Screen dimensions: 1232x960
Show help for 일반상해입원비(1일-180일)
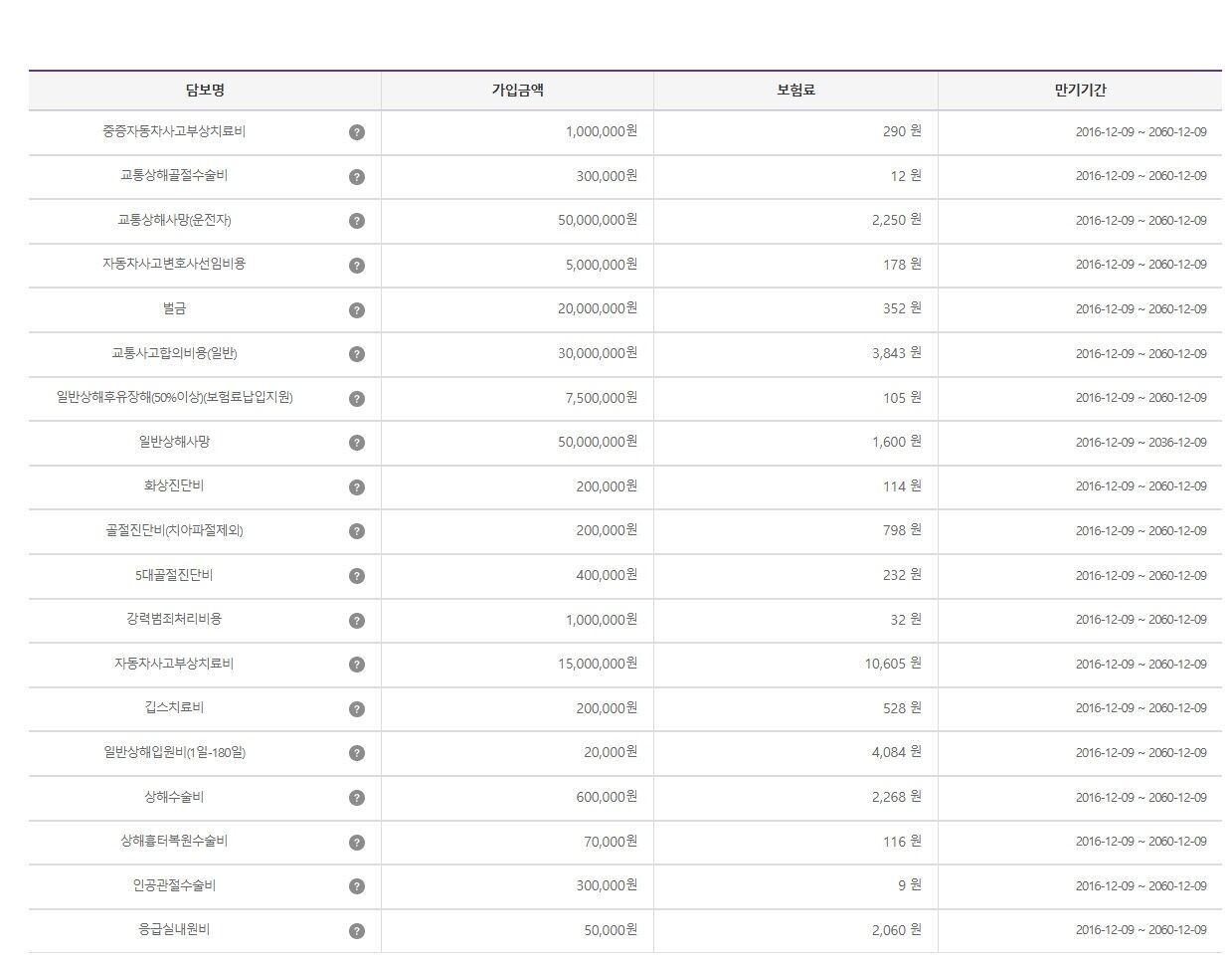[x=357, y=753]
